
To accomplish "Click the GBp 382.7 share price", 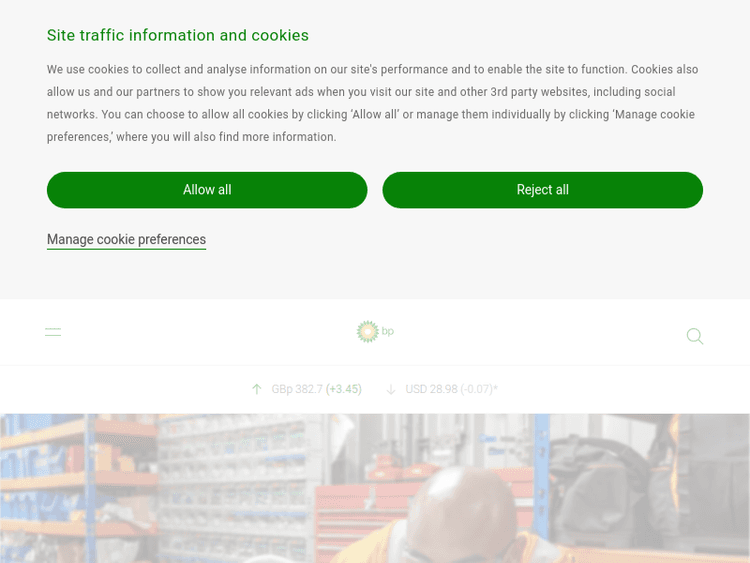I will point(297,389).
